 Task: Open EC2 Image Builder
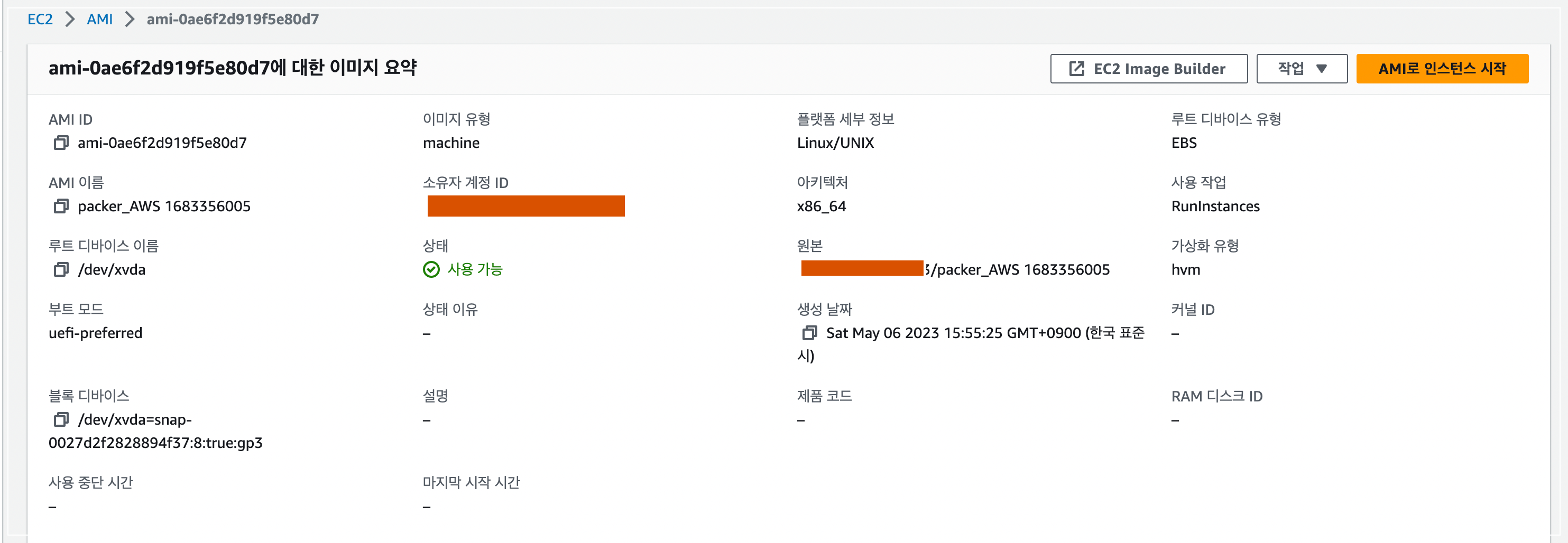click(x=1149, y=69)
